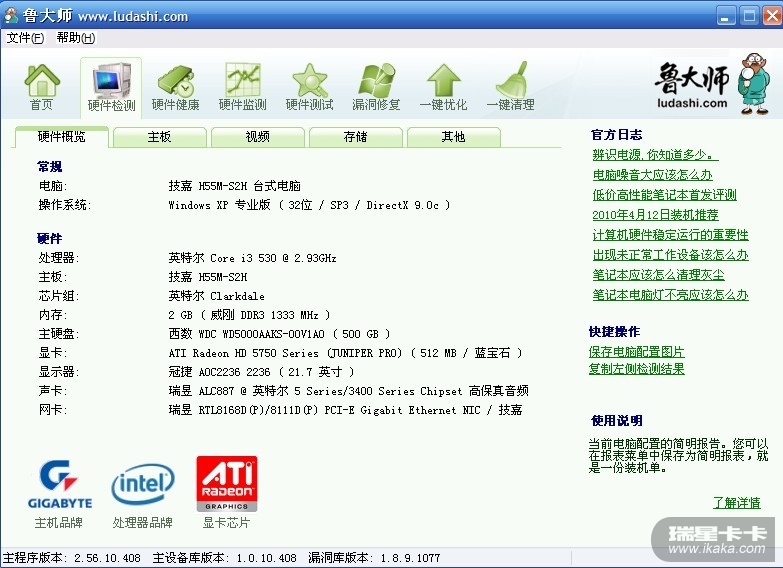
Task: Open the 首页 home icon
Action: (x=42, y=87)
